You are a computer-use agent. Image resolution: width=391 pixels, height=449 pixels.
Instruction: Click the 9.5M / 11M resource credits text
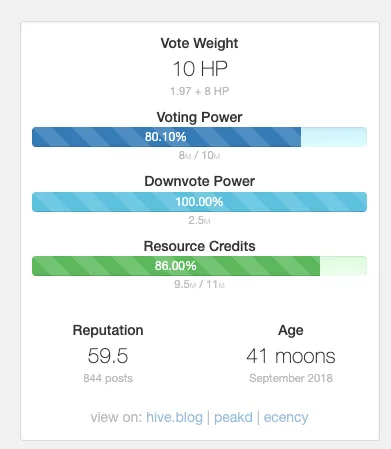(x=199, y=284)
